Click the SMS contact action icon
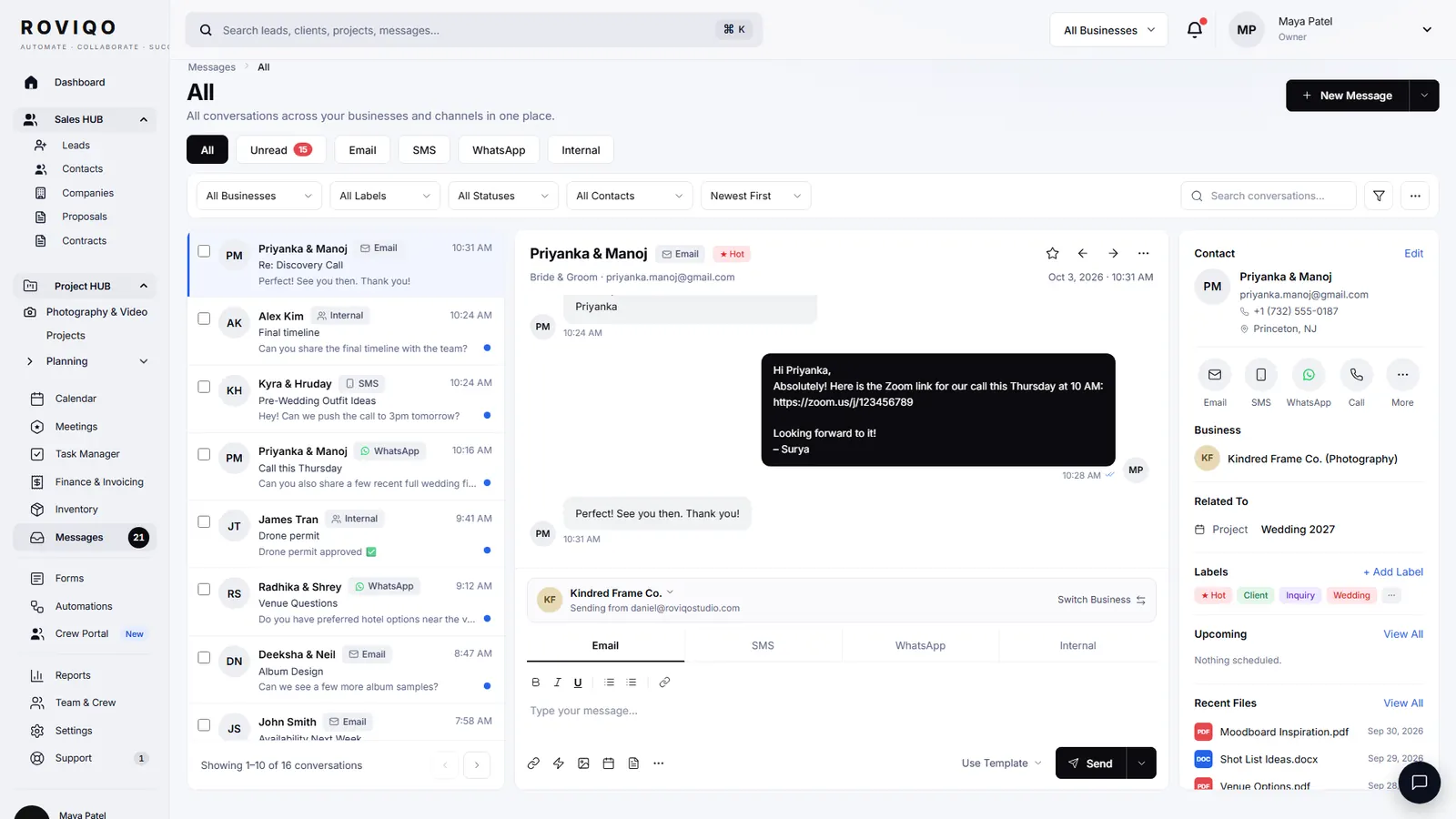Screen dimensions: 1456x819 [x=1260, y=375]
